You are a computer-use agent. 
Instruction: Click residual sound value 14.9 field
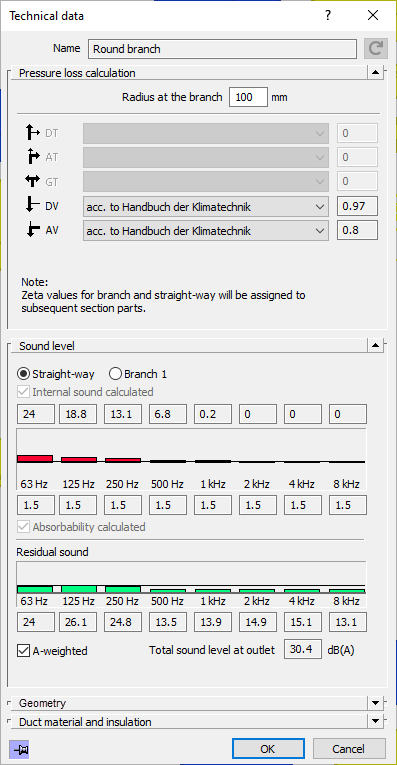tap(258, 622)
